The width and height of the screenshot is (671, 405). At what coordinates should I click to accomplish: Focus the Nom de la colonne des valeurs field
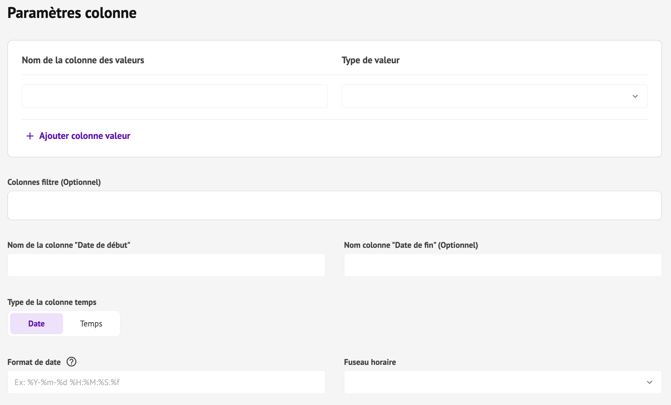(175, 97)
